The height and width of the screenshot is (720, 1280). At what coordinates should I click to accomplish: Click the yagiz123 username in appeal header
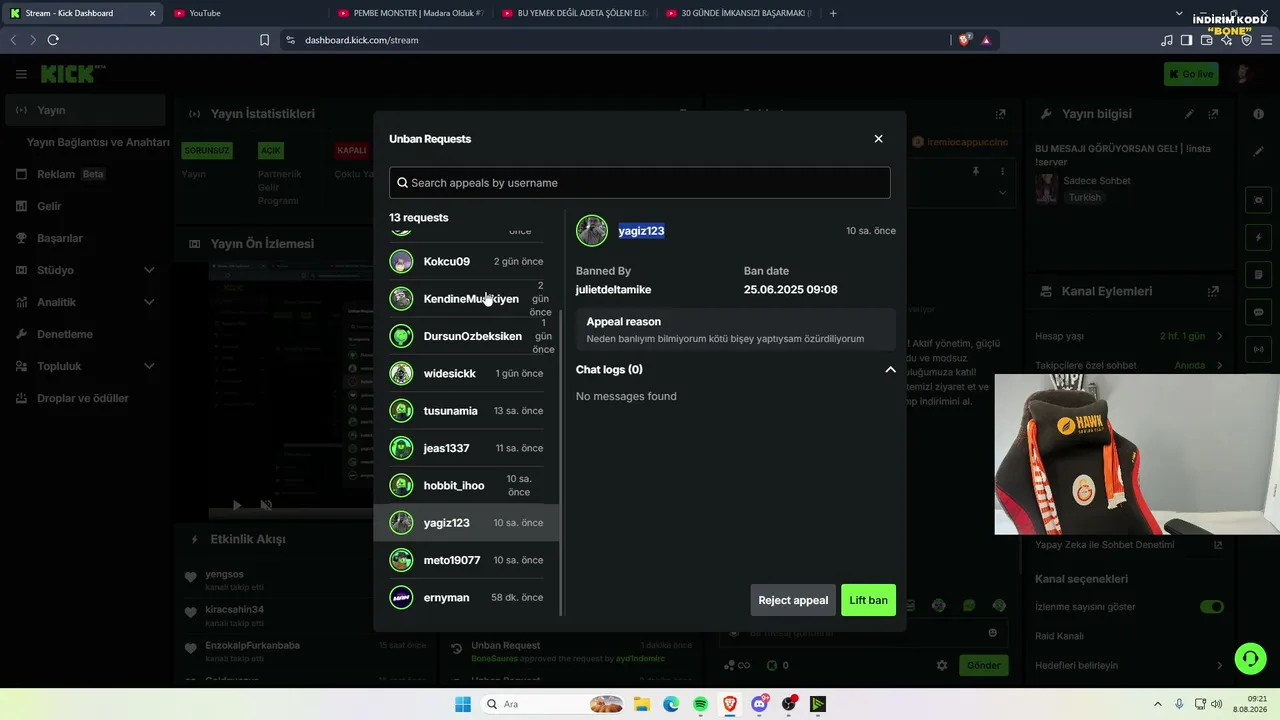click(x=641, y=231)
